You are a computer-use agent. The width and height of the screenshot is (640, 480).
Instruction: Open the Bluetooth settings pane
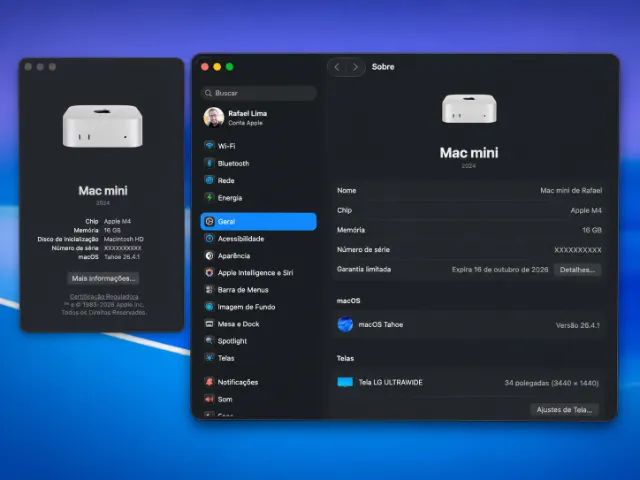tap(259, 163)
